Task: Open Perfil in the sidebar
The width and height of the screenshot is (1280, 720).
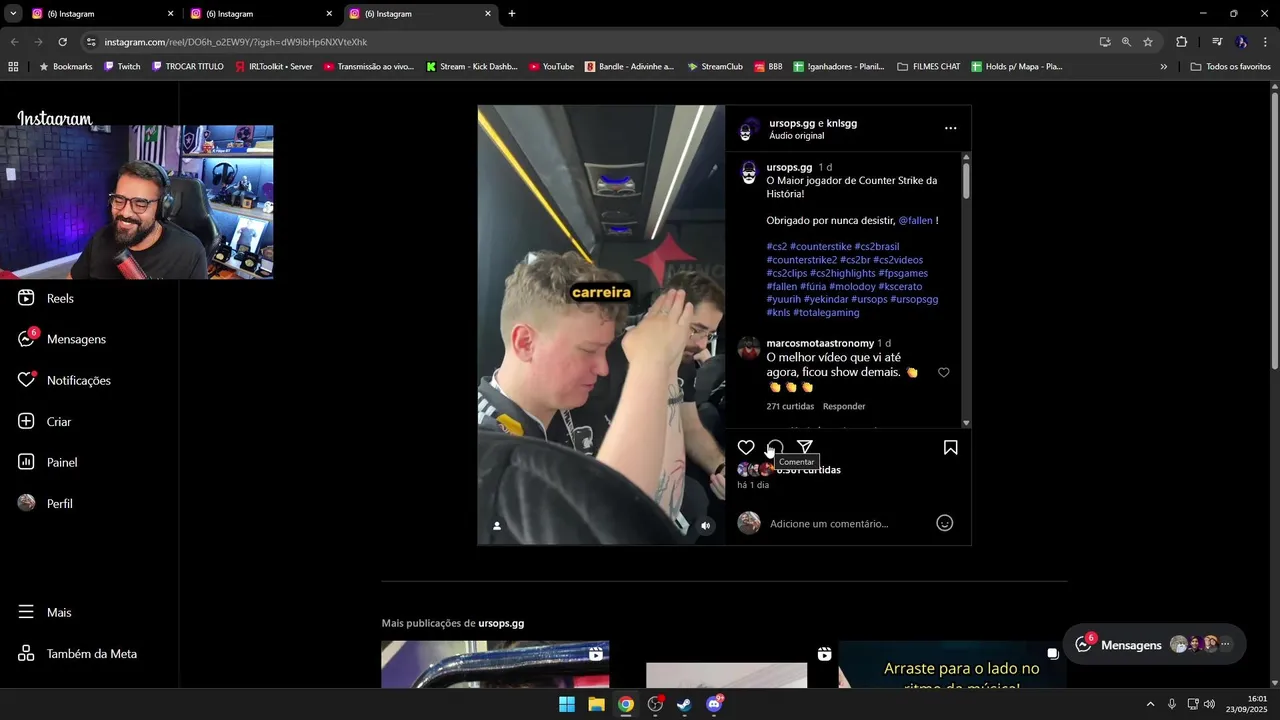Action: (x=46, y=503)
